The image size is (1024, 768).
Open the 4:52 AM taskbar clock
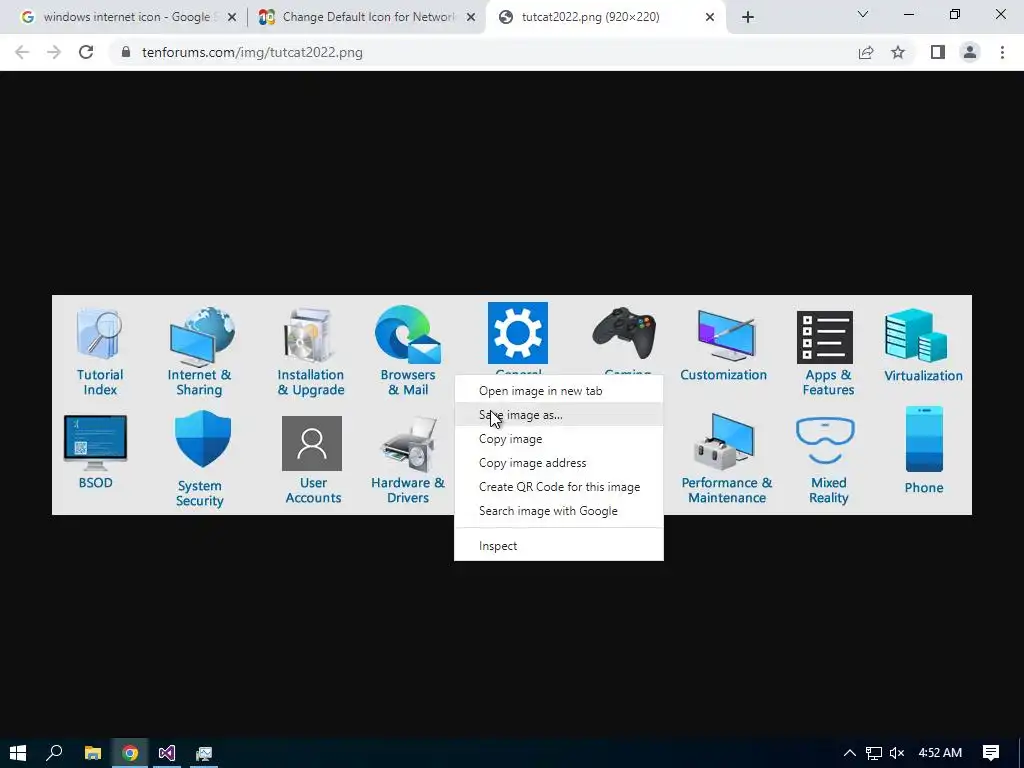click(940, 753)
